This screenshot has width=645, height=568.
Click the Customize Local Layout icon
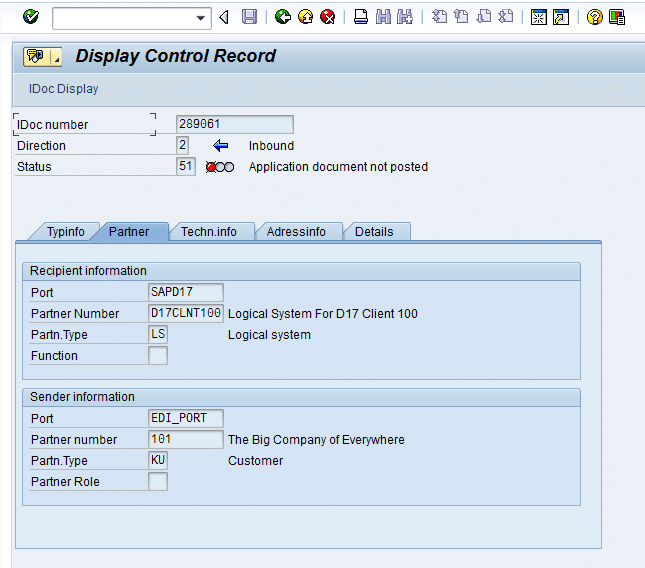coord(617,17)
